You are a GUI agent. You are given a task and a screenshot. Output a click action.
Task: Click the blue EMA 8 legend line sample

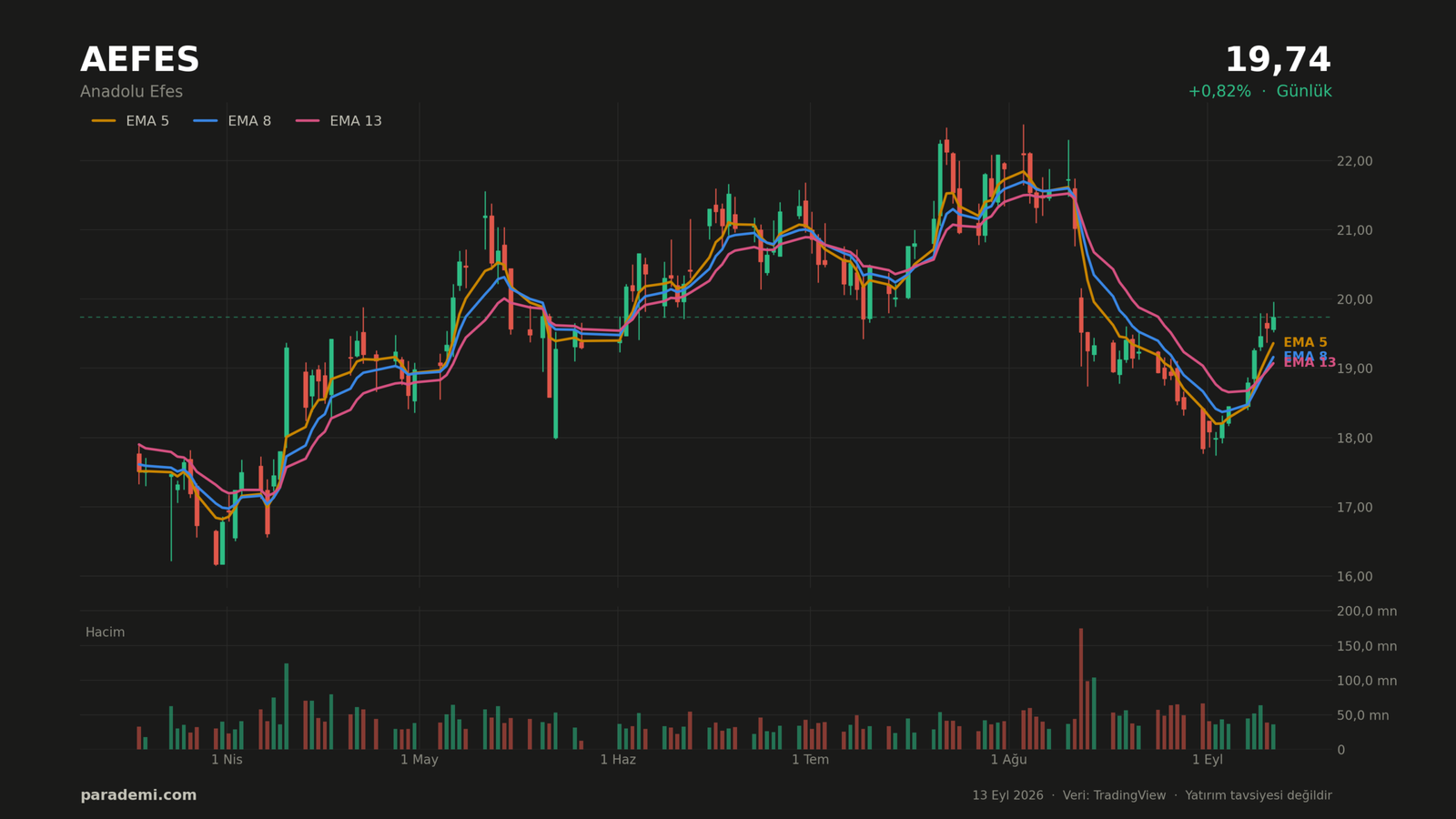point(206,121)
